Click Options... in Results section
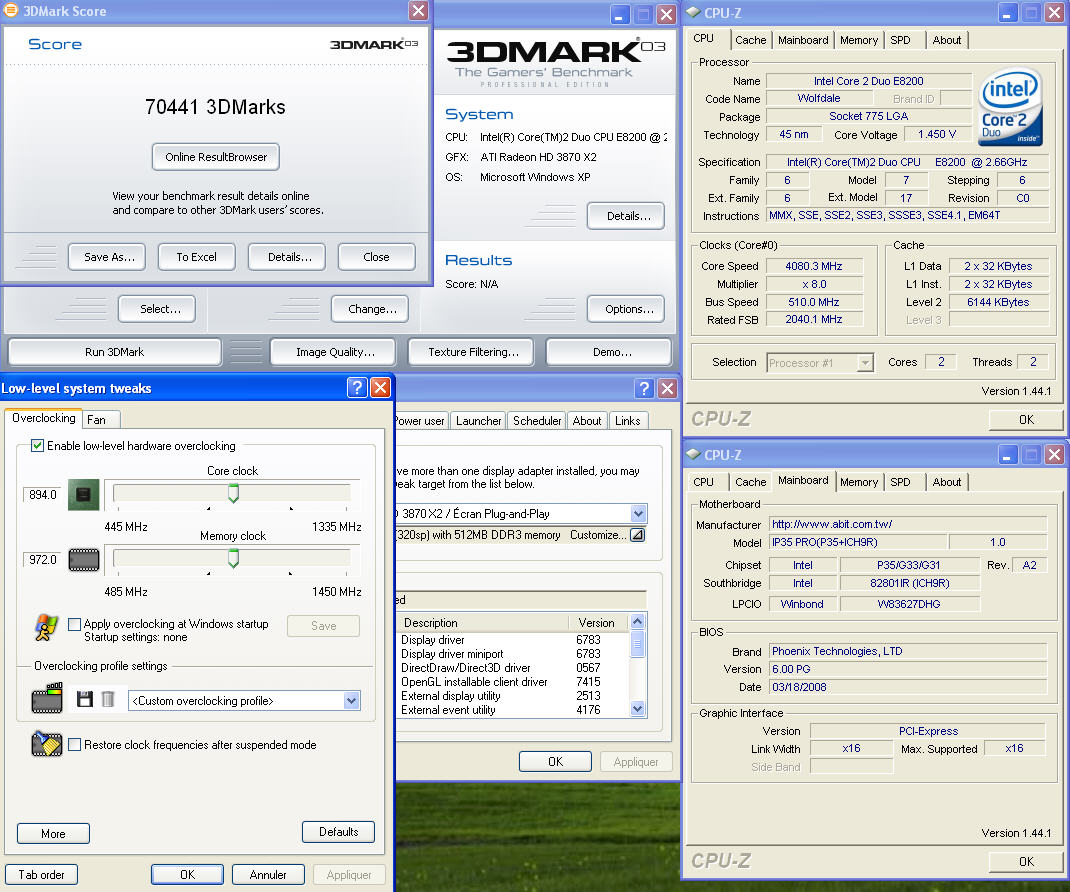Screen dimensions: 1070x892 pyautogui.click(x=626, y=309)
